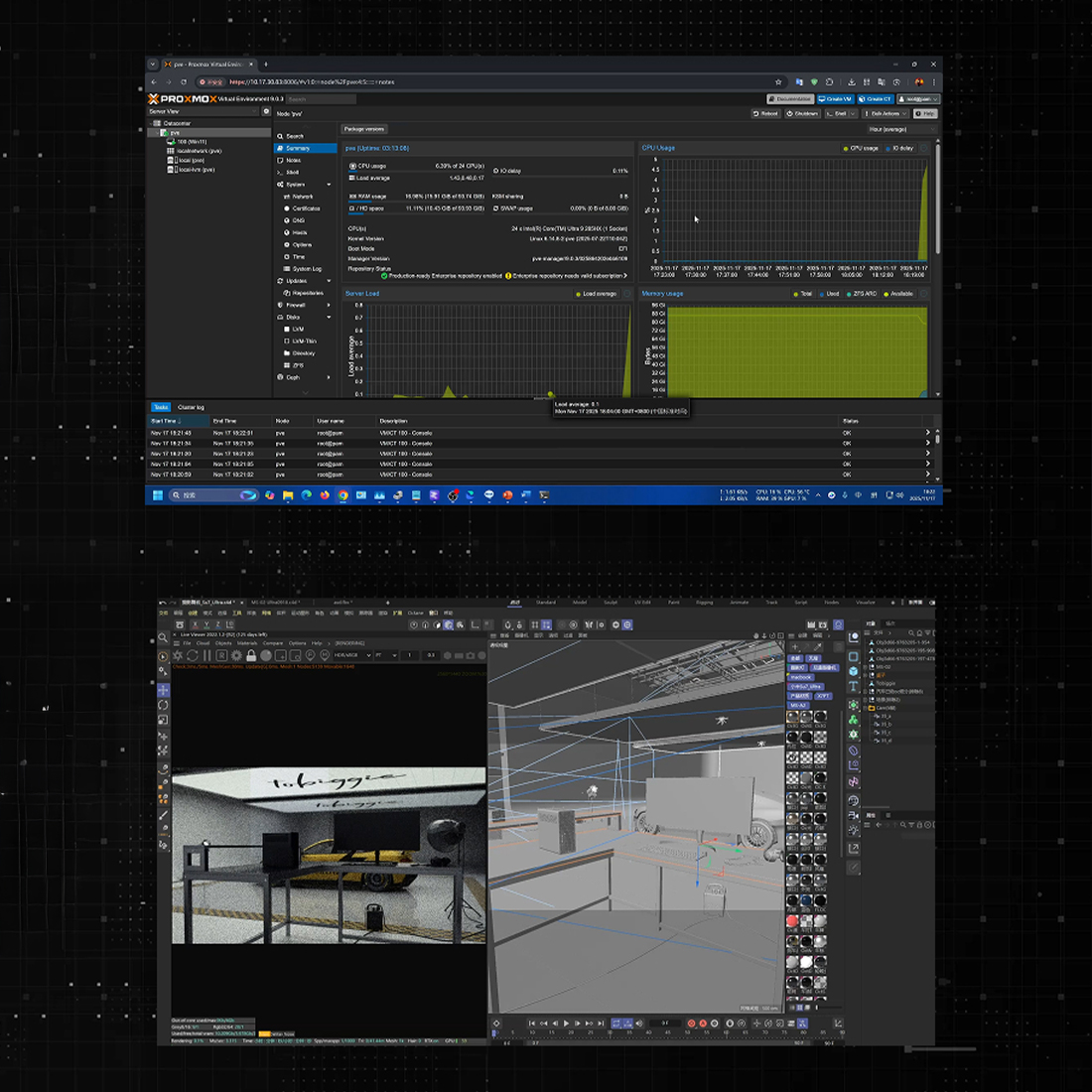Collapse the System submenu in node menu
The height and width of the screenshot is (1092, 1092).
click(329, 185)
